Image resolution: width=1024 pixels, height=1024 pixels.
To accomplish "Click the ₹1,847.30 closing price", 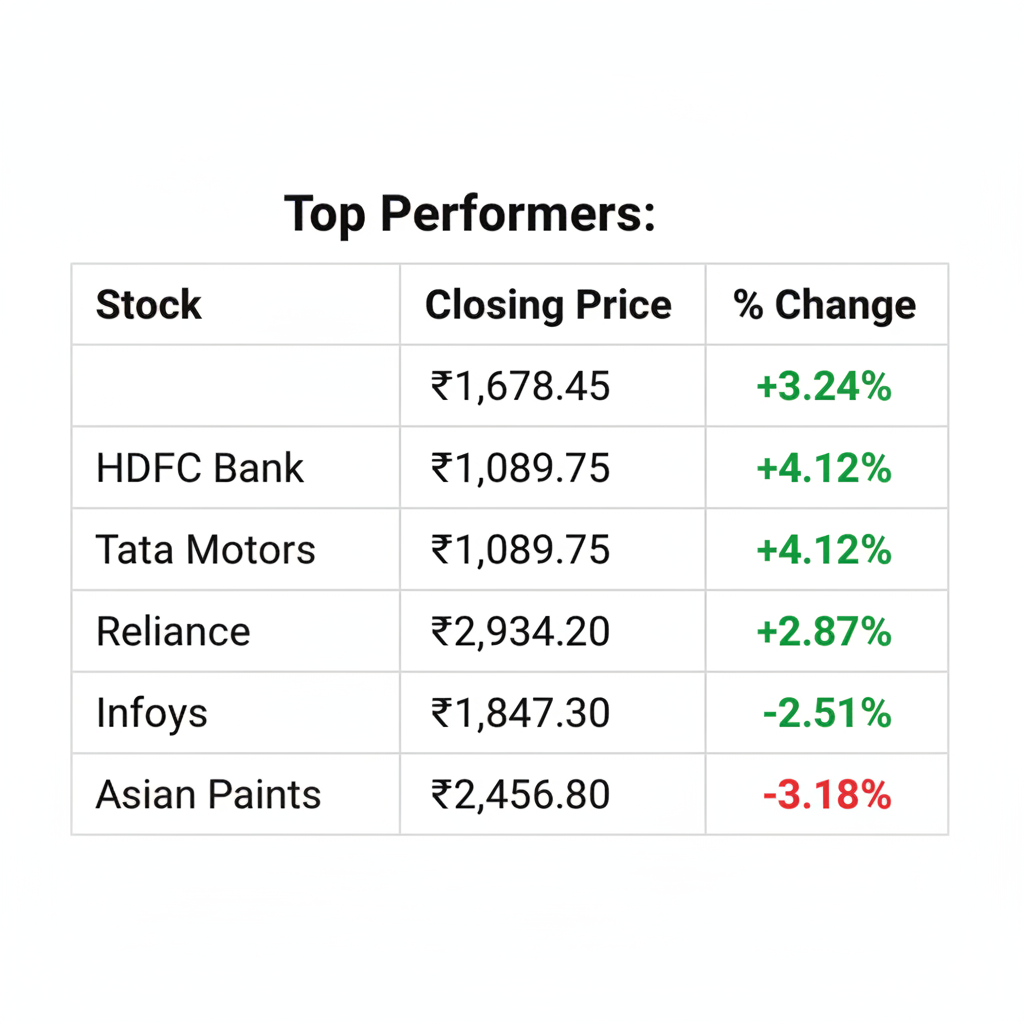I will [x=520, y=714].
